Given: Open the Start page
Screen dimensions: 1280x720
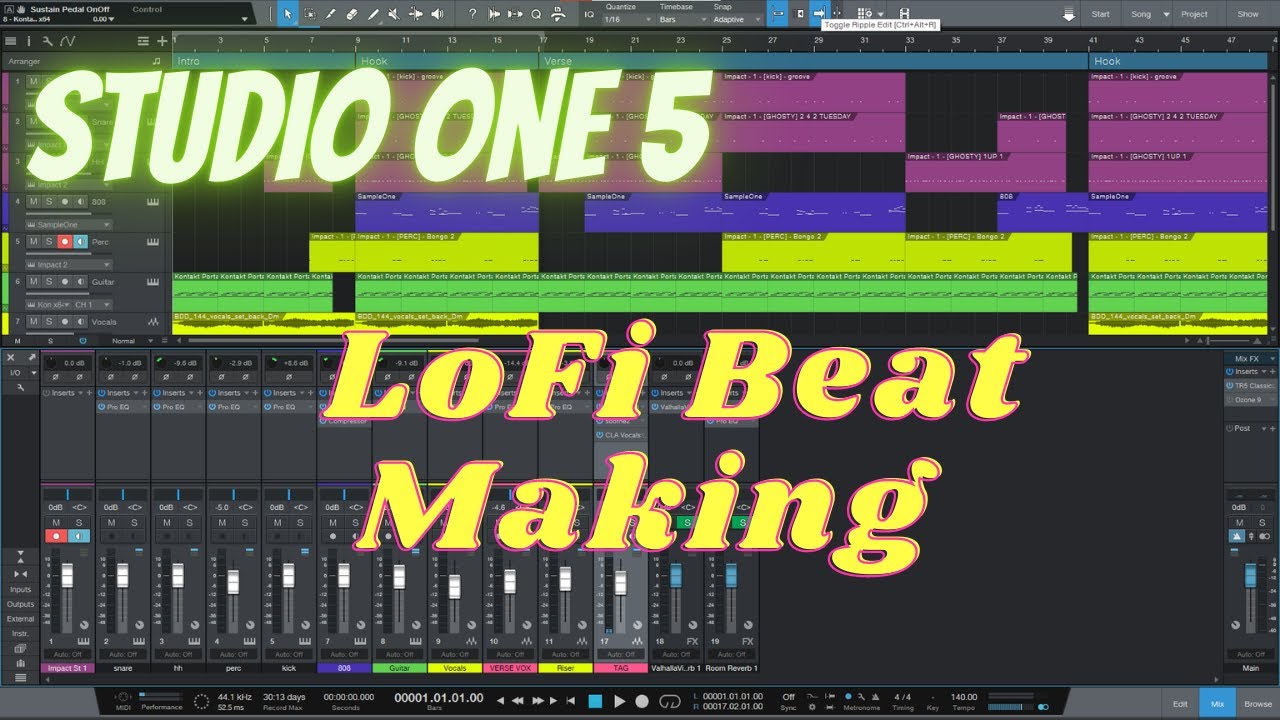Looking at the screenshot, I should coord(1100,14).
